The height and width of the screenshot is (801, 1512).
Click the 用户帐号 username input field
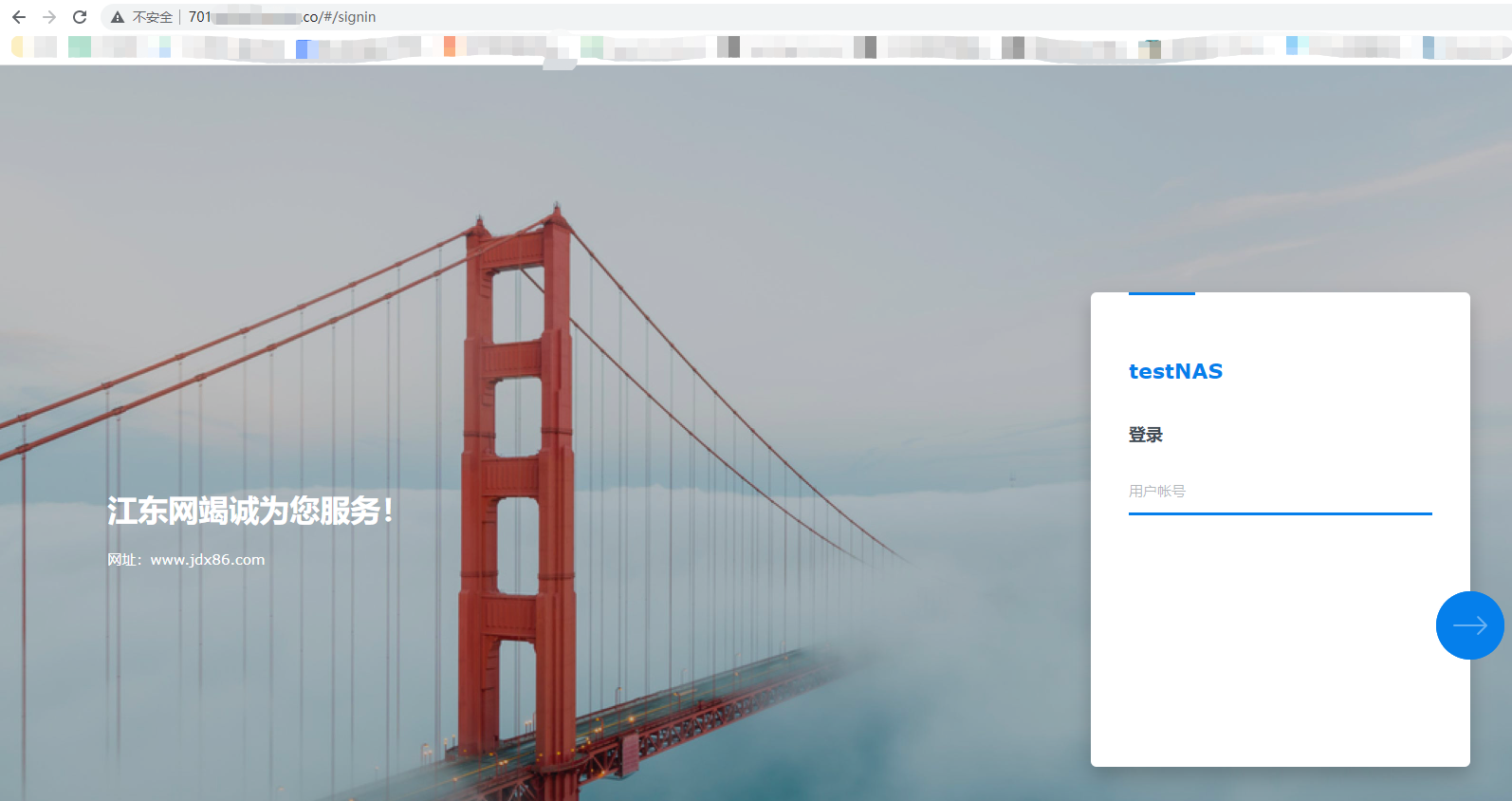pyautogui.click(x=1280, y=492)
